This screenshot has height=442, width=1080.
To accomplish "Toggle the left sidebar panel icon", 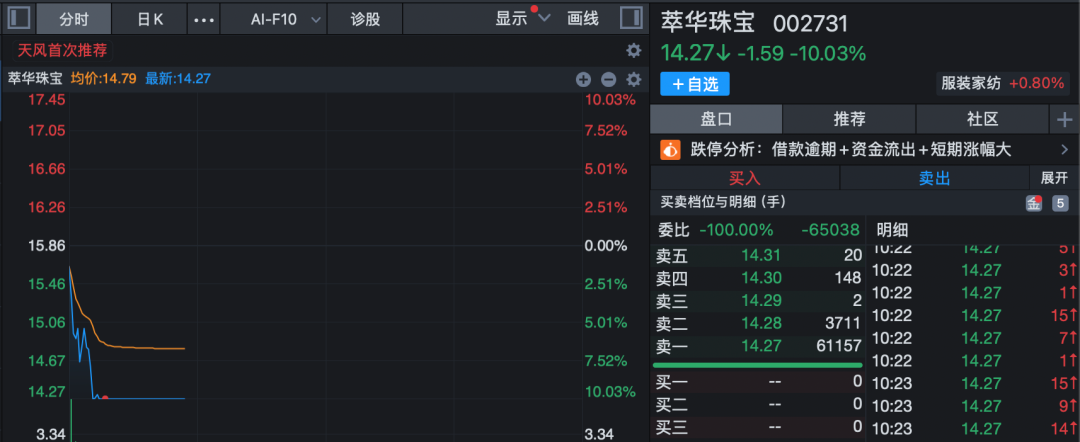I will [x=20, y=19].
